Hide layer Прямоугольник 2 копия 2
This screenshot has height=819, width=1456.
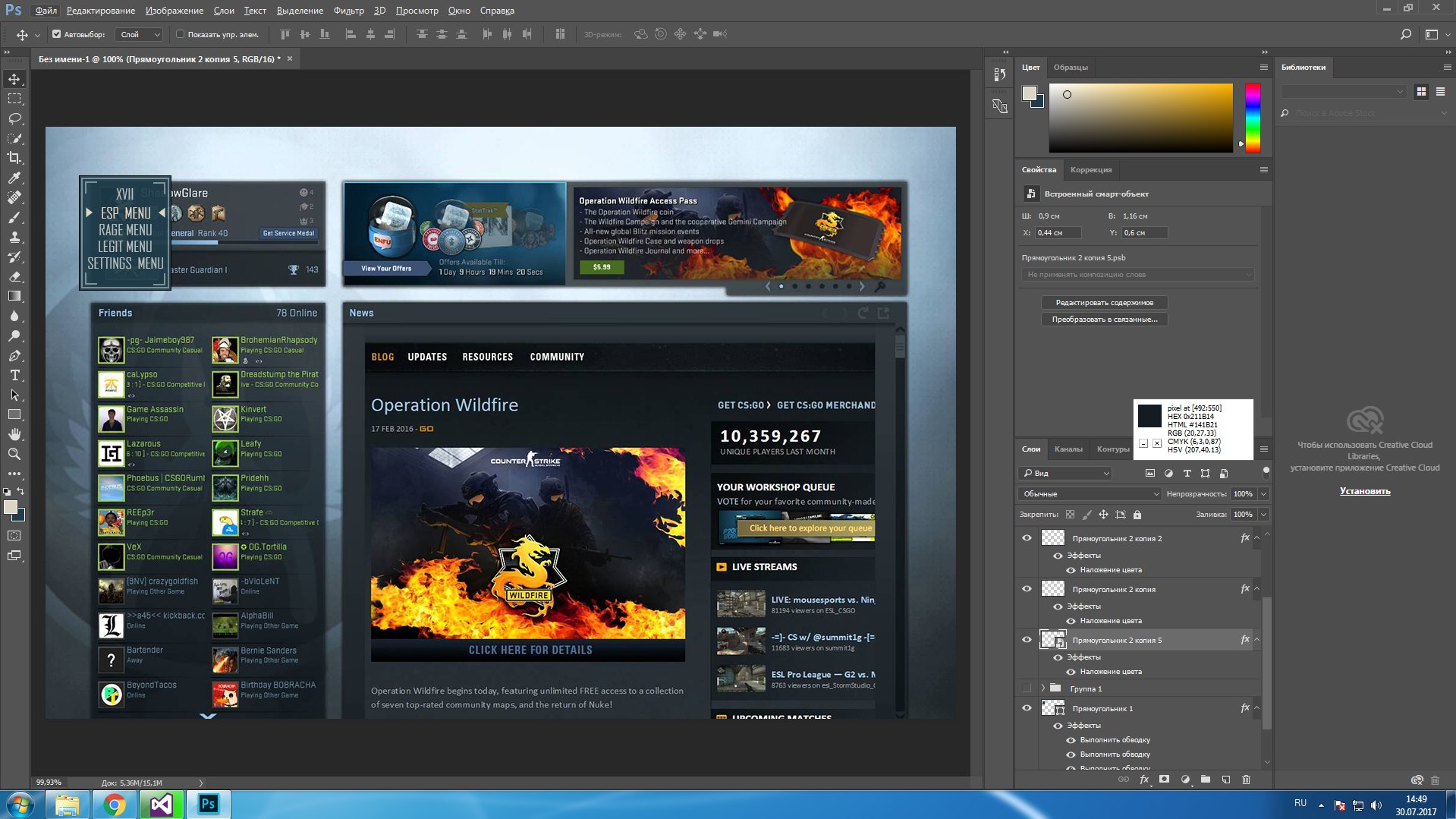(1027, 538)
